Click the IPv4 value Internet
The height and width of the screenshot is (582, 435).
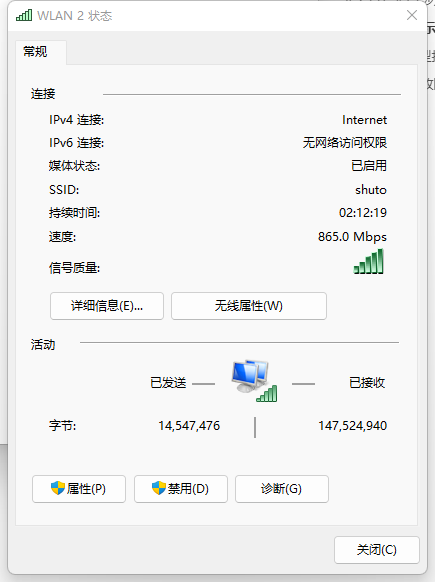(x=364, y=120)
